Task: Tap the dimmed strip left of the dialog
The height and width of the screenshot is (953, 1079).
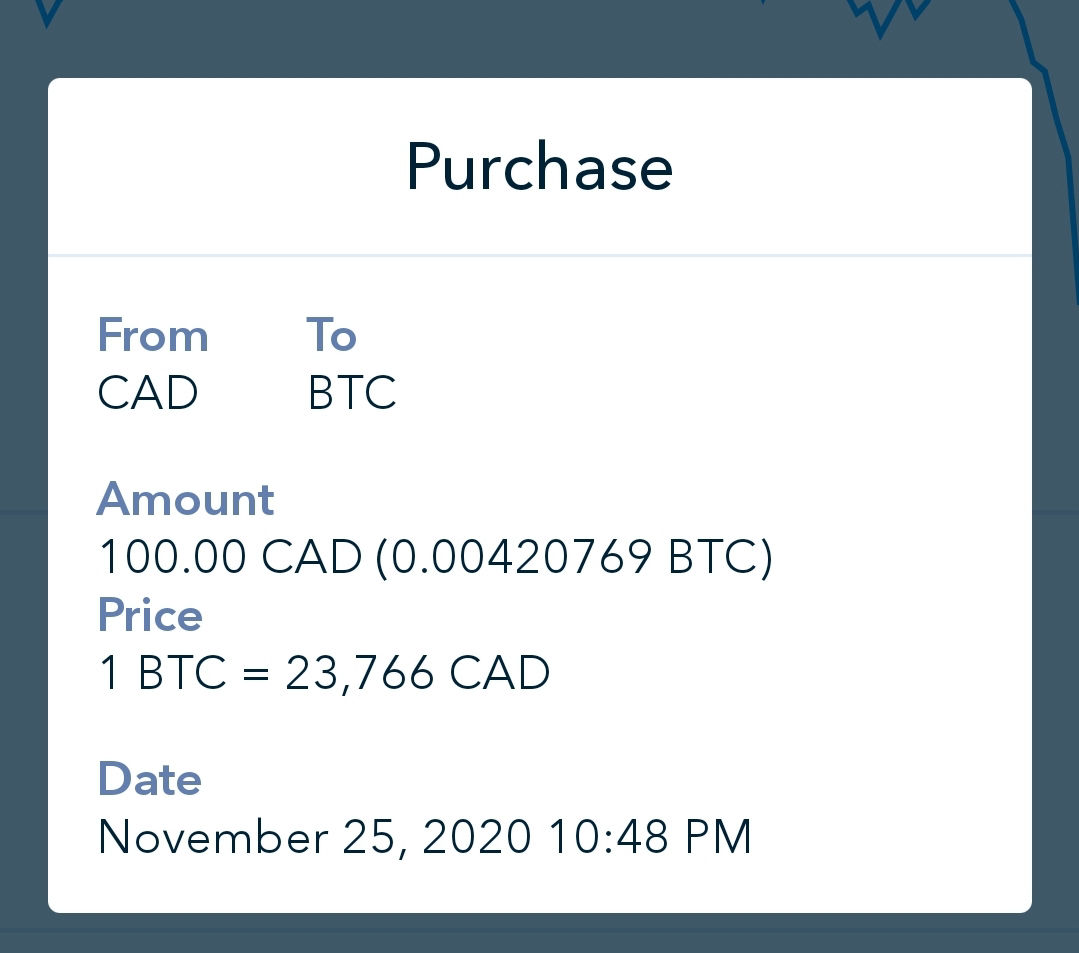Action: (x=23, y=500)
